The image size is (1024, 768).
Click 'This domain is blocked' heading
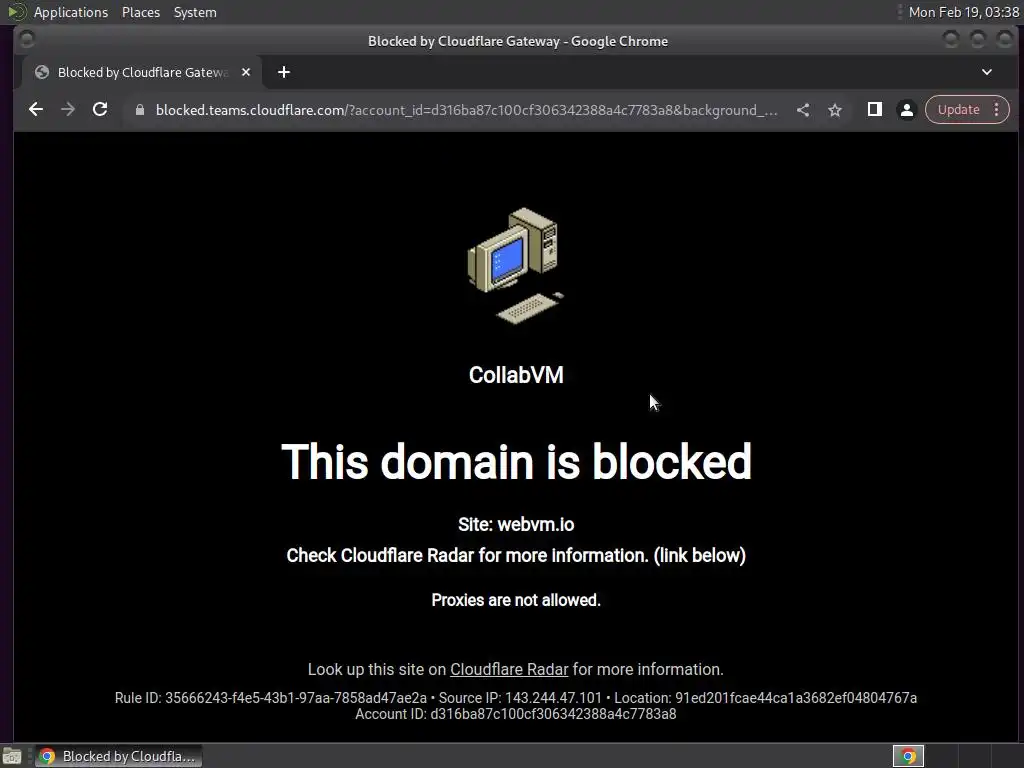[516, 462]
